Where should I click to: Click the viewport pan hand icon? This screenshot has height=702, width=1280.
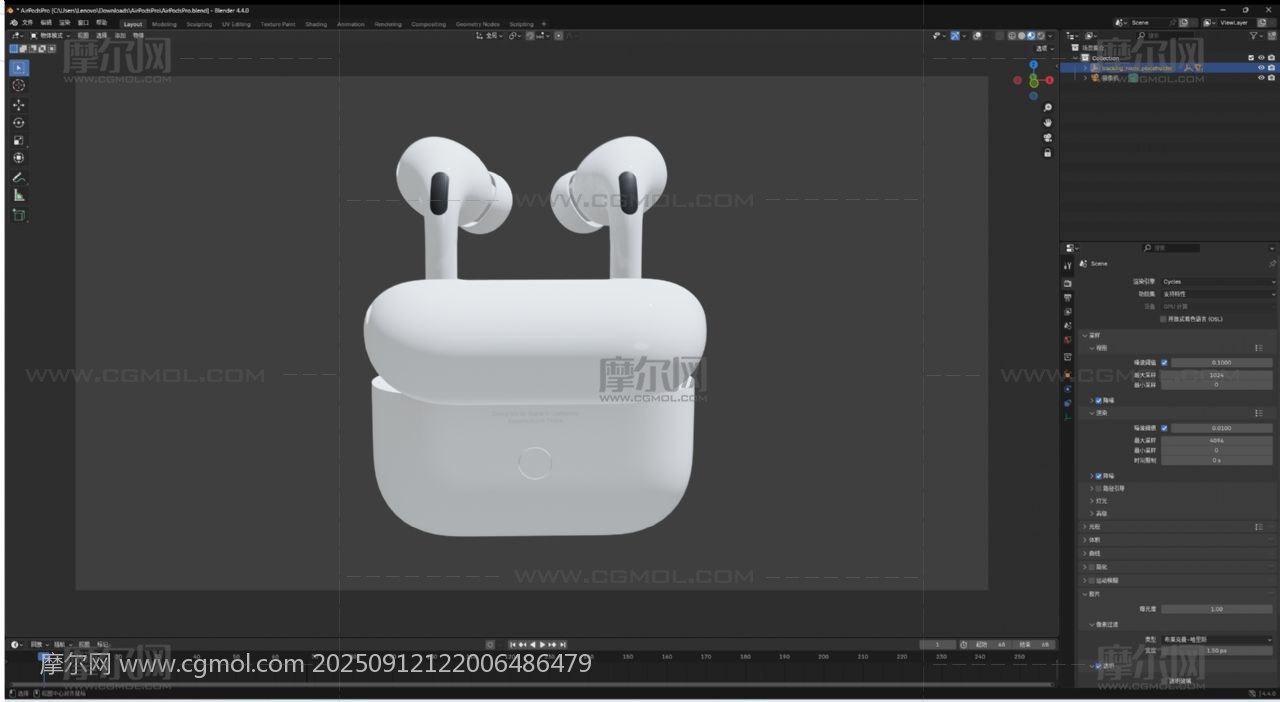point(1047,123)
